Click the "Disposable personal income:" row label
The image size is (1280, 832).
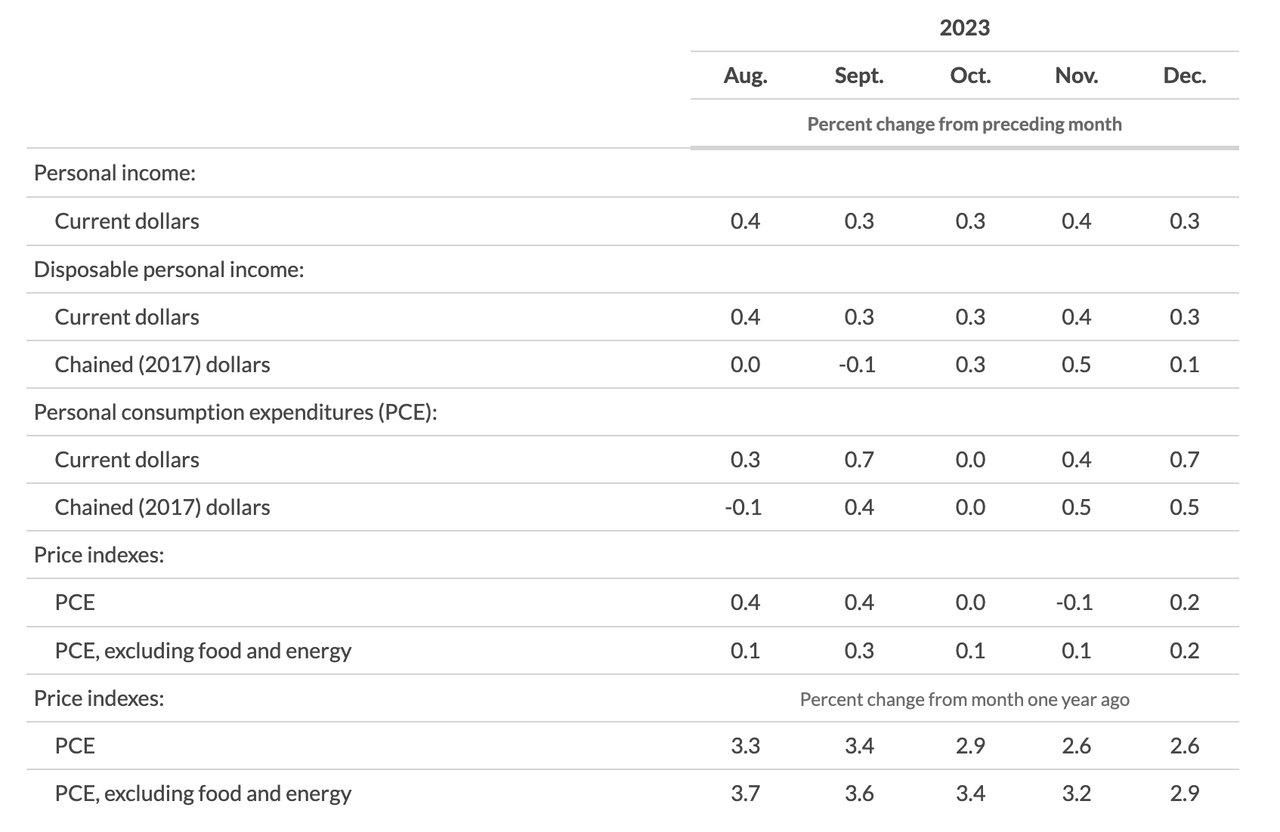coord(168,269)
